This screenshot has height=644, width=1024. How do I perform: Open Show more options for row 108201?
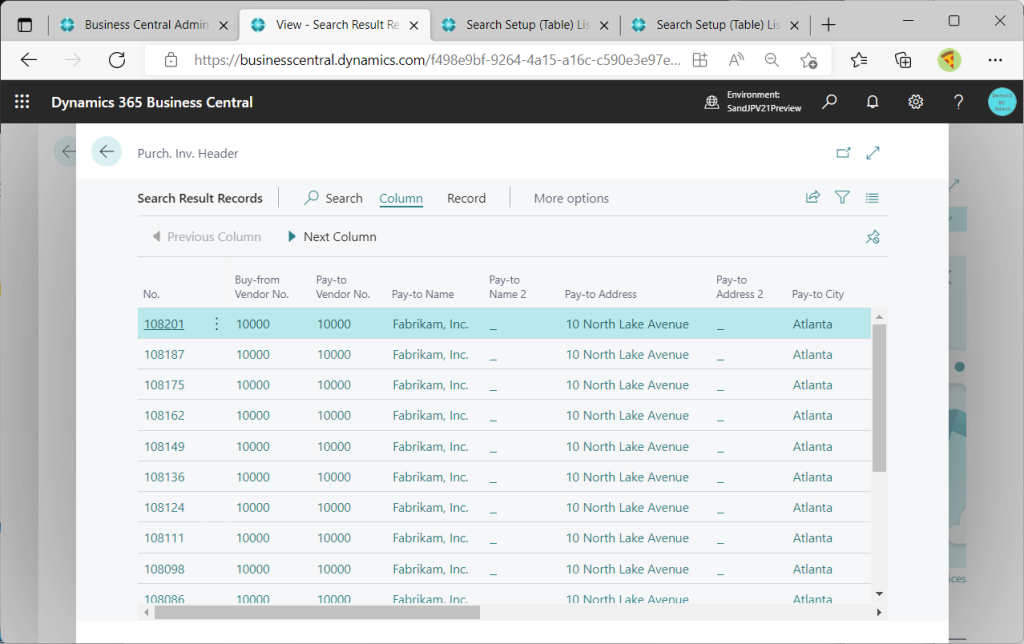point(216,324)
